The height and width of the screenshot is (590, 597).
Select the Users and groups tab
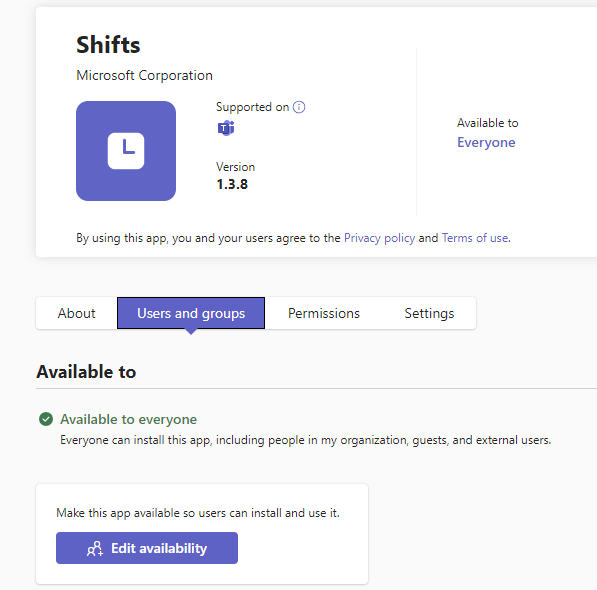[x=191, y=313]
